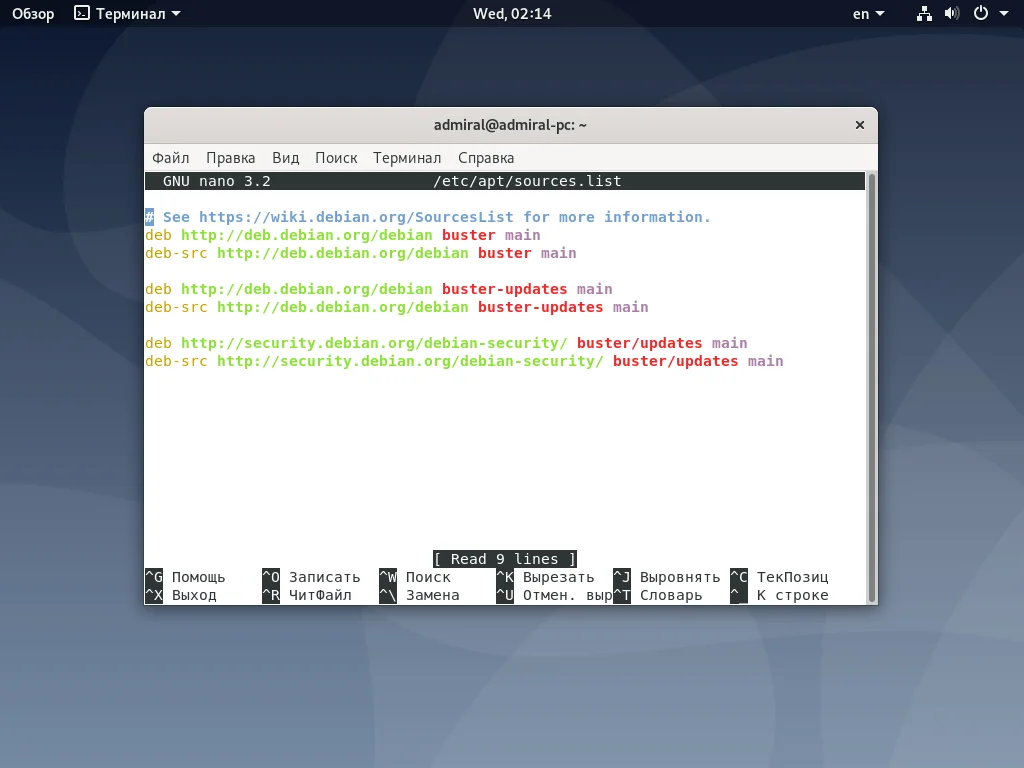Viewport: 1024px width, 768px height.
Task: Expand the system status chevron in top bar
Action: coord(1006,13)
